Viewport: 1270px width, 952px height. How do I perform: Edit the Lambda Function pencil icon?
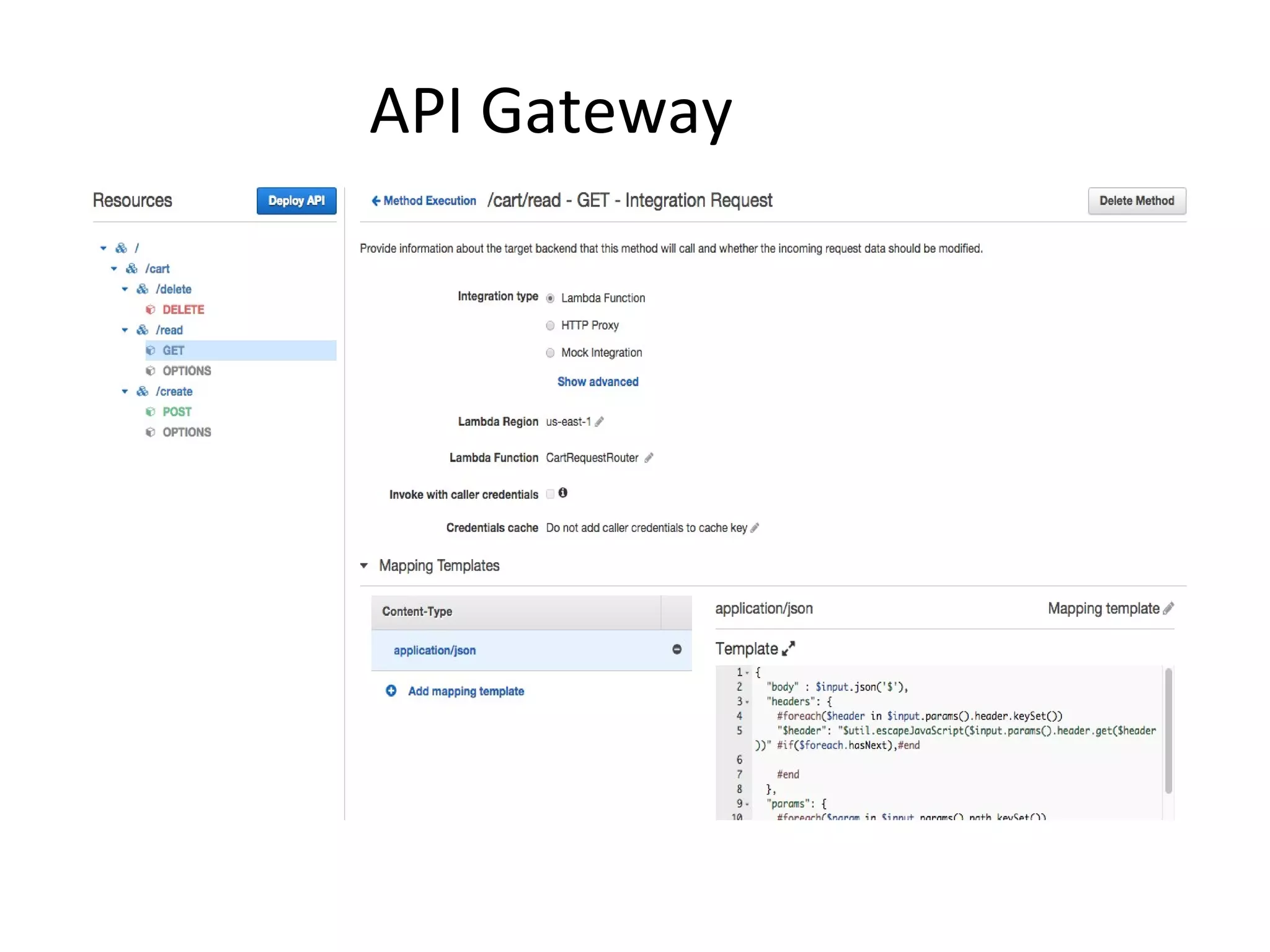(x=649, y=457)
